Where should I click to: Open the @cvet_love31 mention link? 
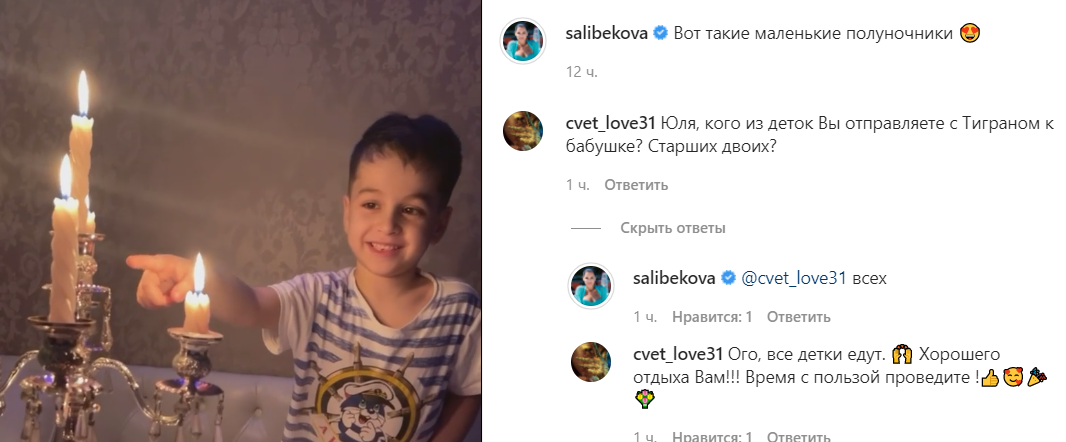click(x=793, y=278)
